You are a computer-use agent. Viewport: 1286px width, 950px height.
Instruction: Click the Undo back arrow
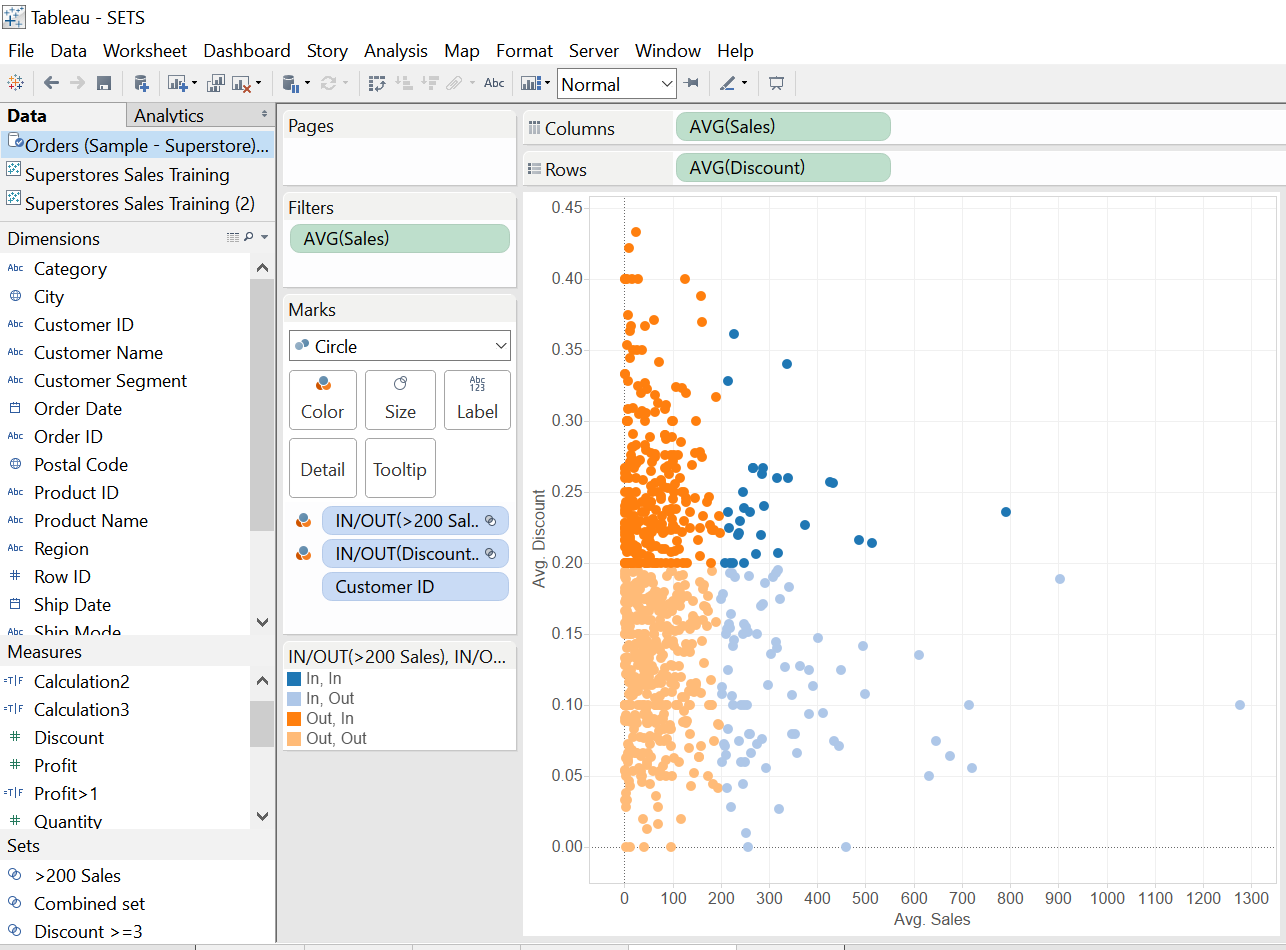click(x=51, y=84)
